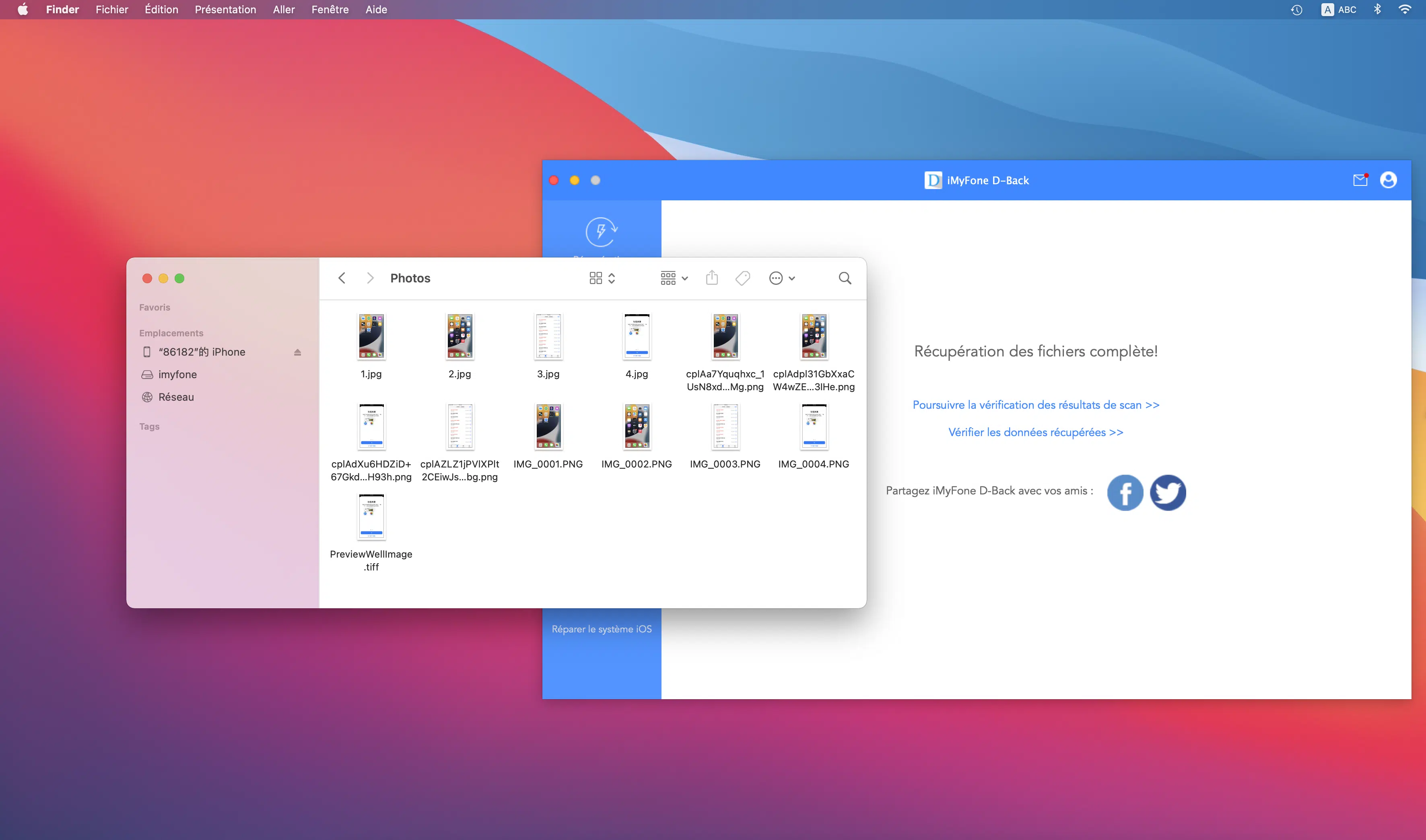Select the IMG_0004.PNG thumbnail

tap(814, 426)
